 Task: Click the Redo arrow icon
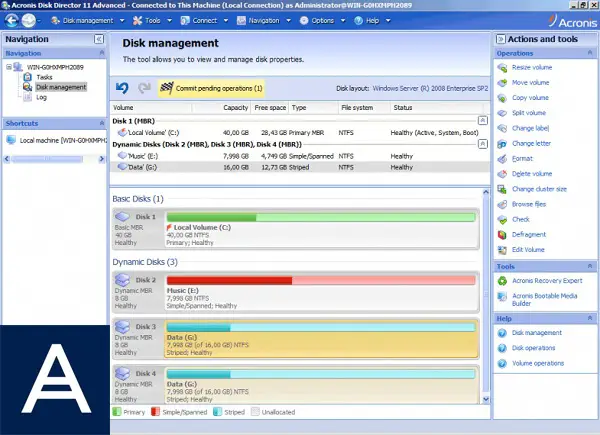tap(144, 88)
